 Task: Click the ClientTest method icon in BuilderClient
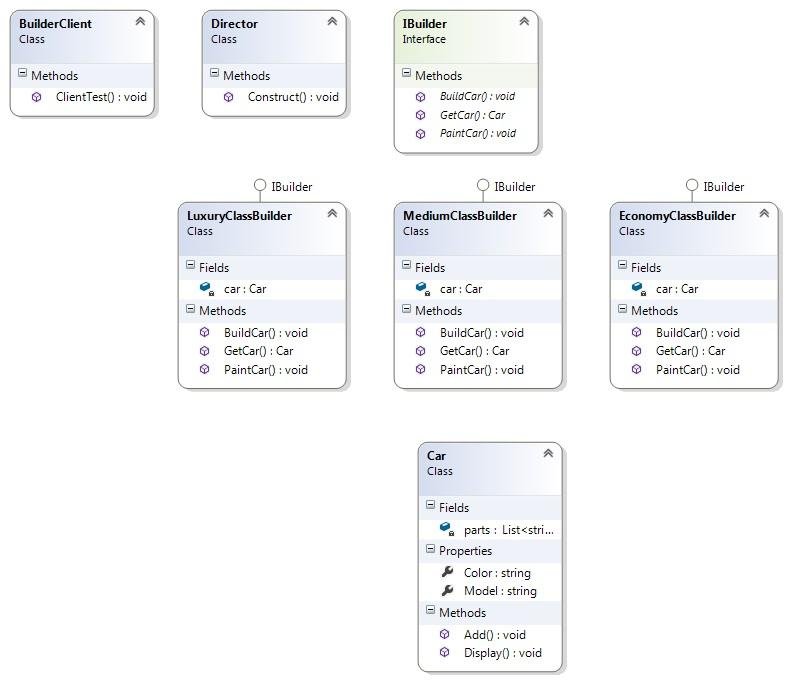[37, 97]
